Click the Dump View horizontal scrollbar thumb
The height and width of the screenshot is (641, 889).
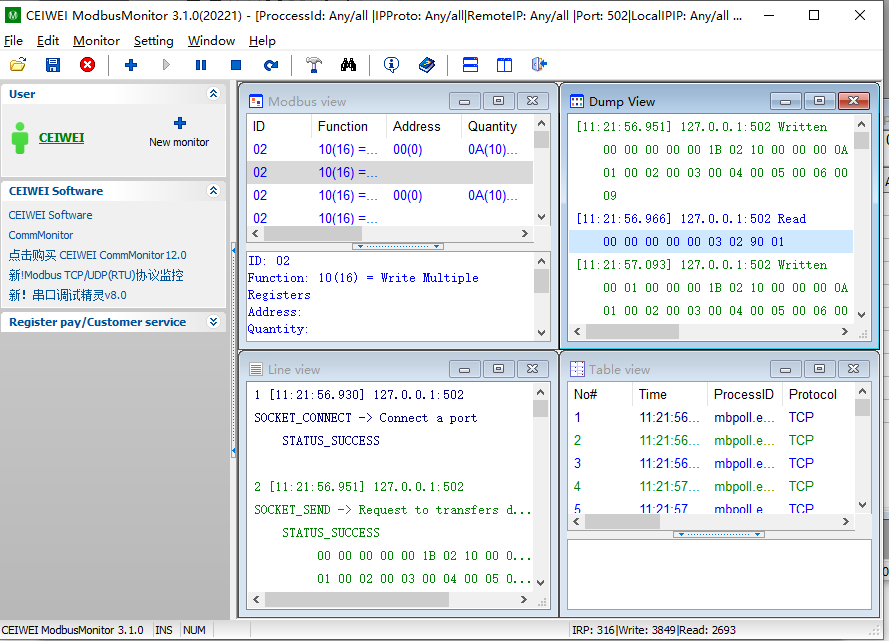tap(632, 332)
